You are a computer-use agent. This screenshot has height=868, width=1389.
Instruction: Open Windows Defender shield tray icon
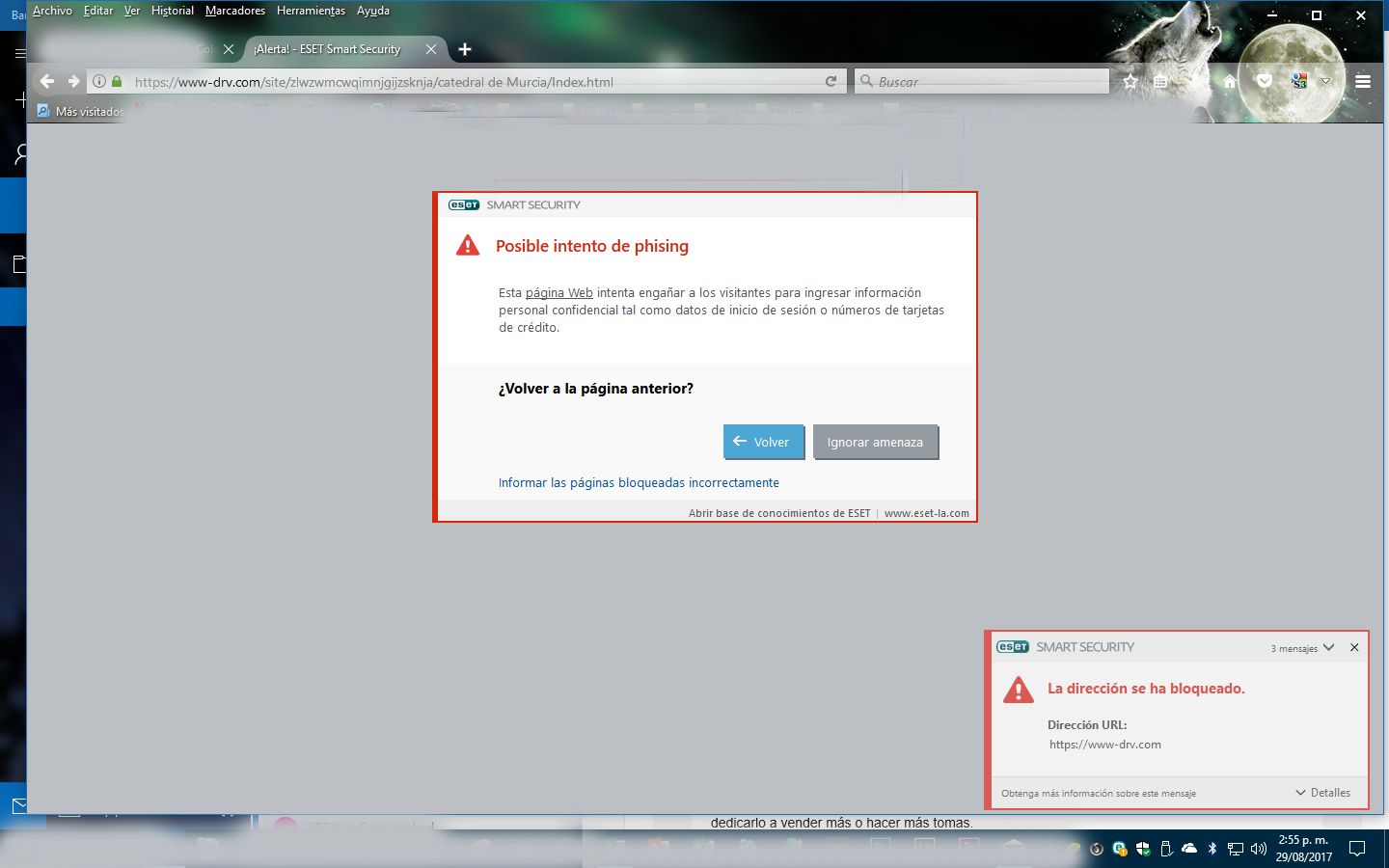pyautogui.click(x=1143, y=849)
